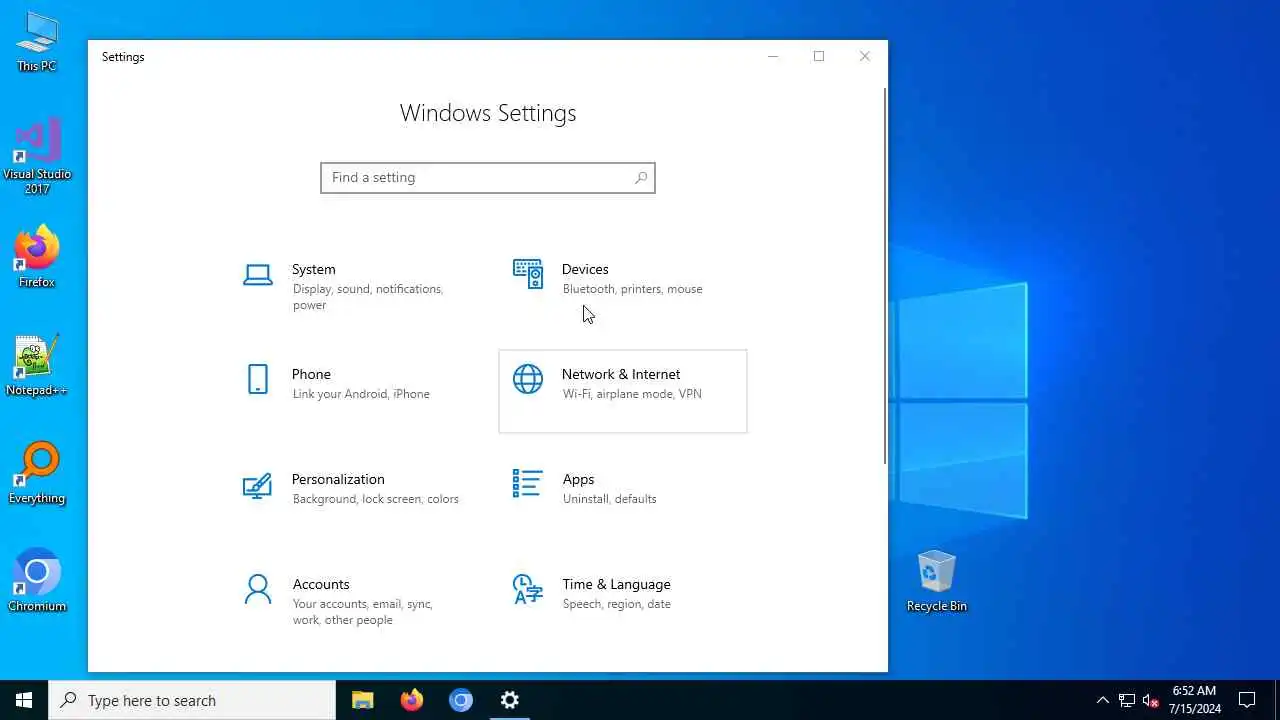Launch Firefox from the taskbar
The width and height of the screenshot is (1280, 720).
pyautogui.click(x=411, y=700)
